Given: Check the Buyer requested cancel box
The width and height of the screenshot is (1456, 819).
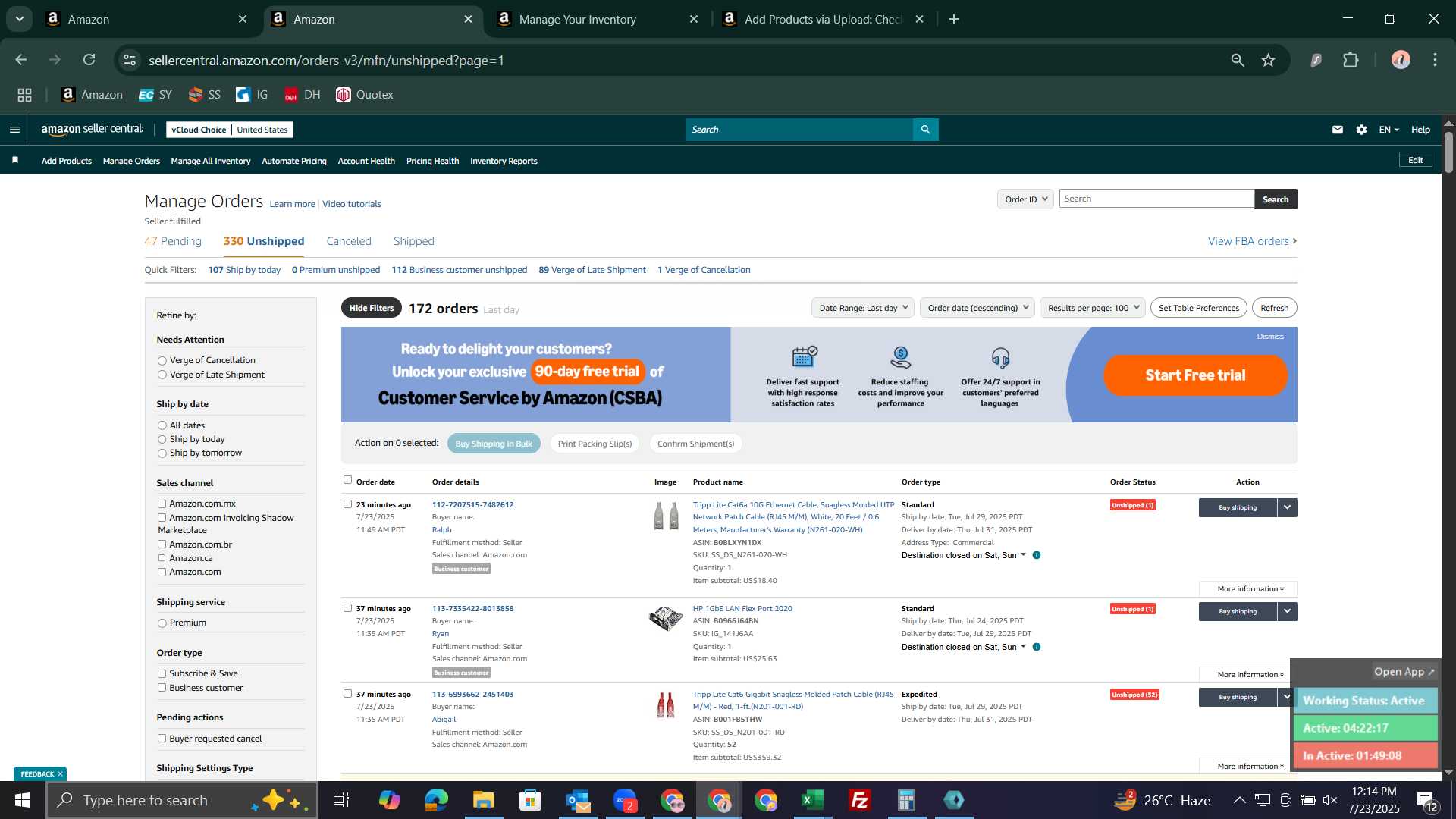Looking at the screenshot, I should pos(162,739).
